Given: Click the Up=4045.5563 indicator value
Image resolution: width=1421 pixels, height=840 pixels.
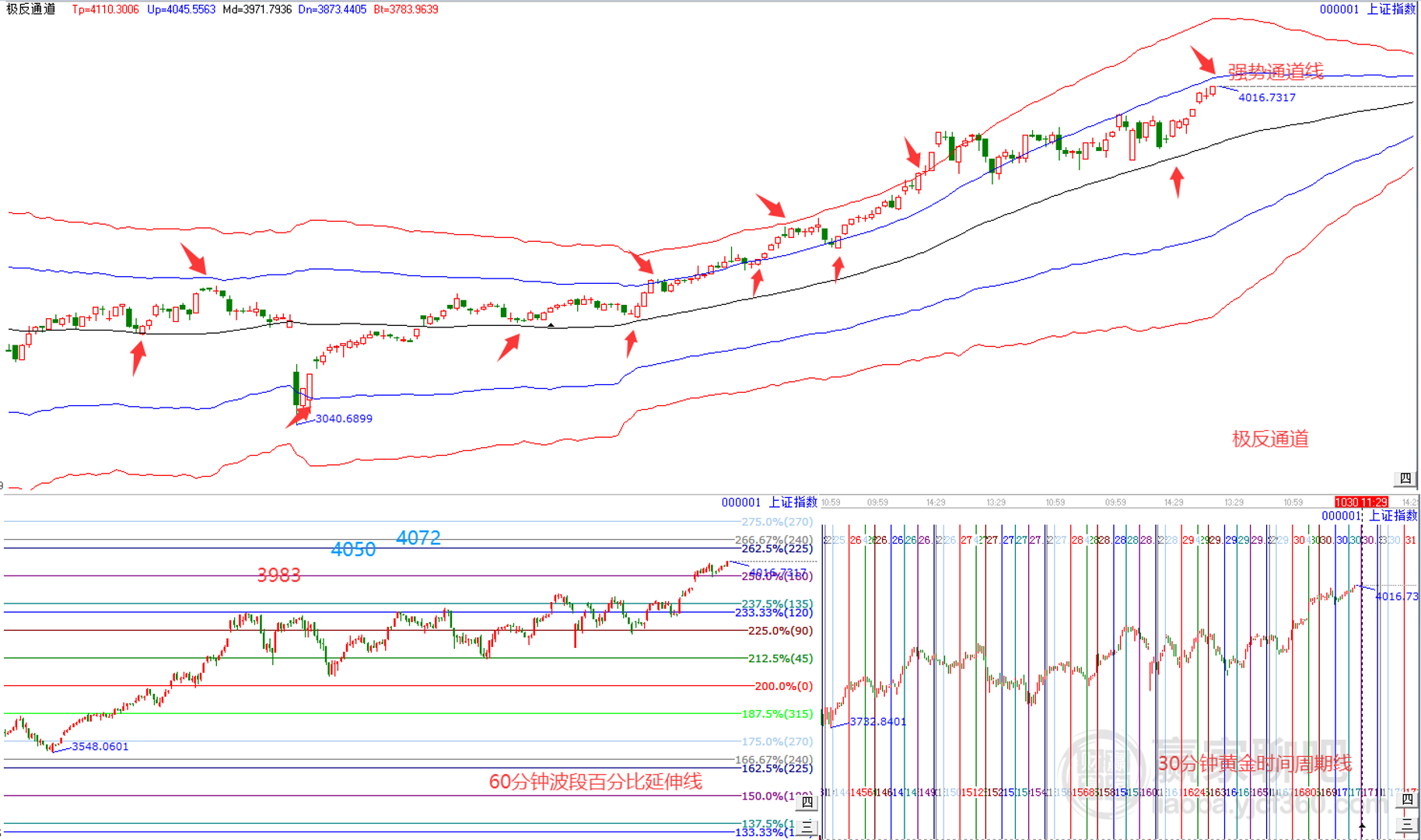Looking at the screenshot, I should pos(181,9).
